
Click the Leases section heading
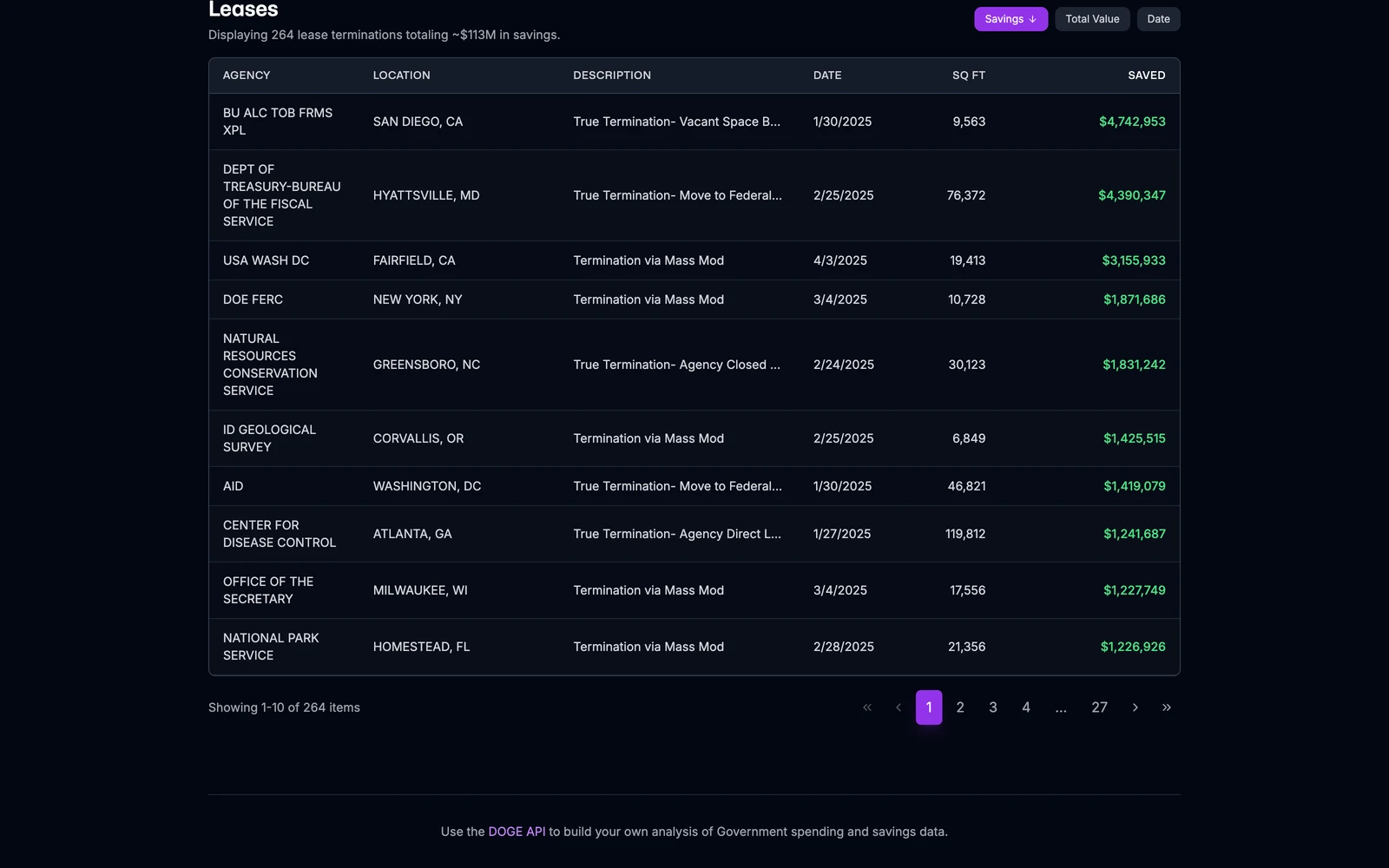pyautogui.click(x=243, y=10)
